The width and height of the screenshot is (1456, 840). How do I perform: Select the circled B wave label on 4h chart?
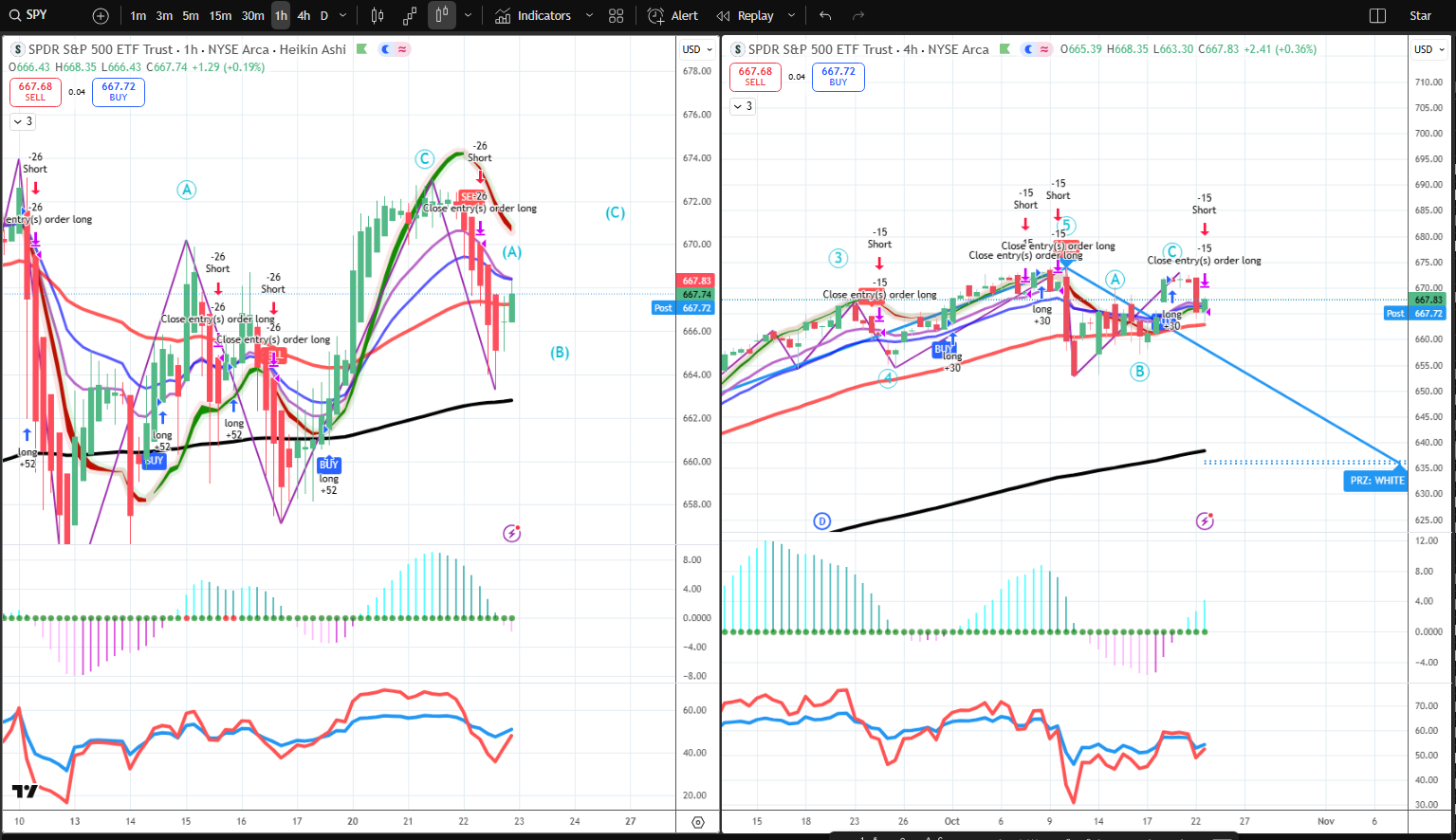point(1139,372)
